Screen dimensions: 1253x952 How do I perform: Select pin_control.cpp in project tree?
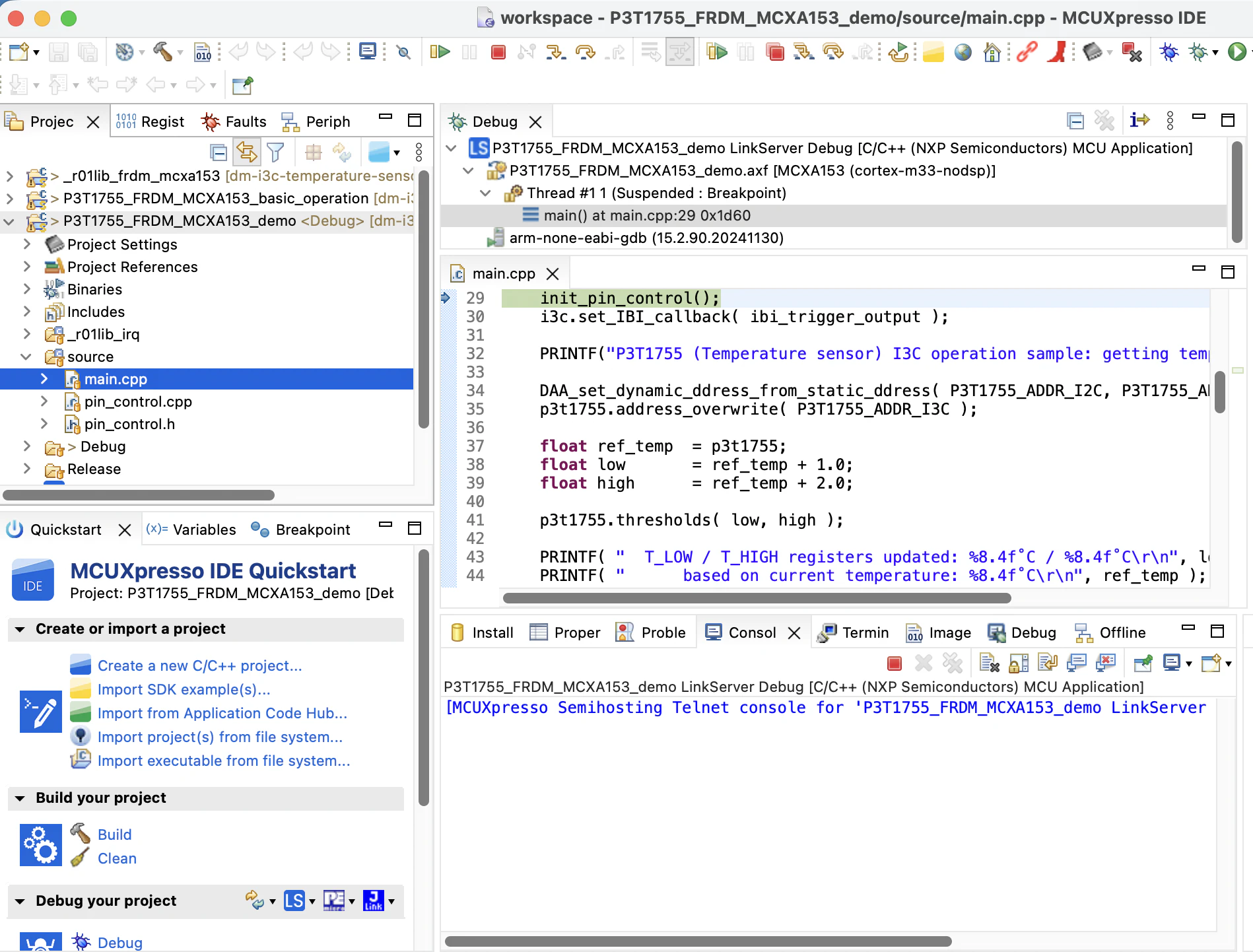tap(138, 401)
